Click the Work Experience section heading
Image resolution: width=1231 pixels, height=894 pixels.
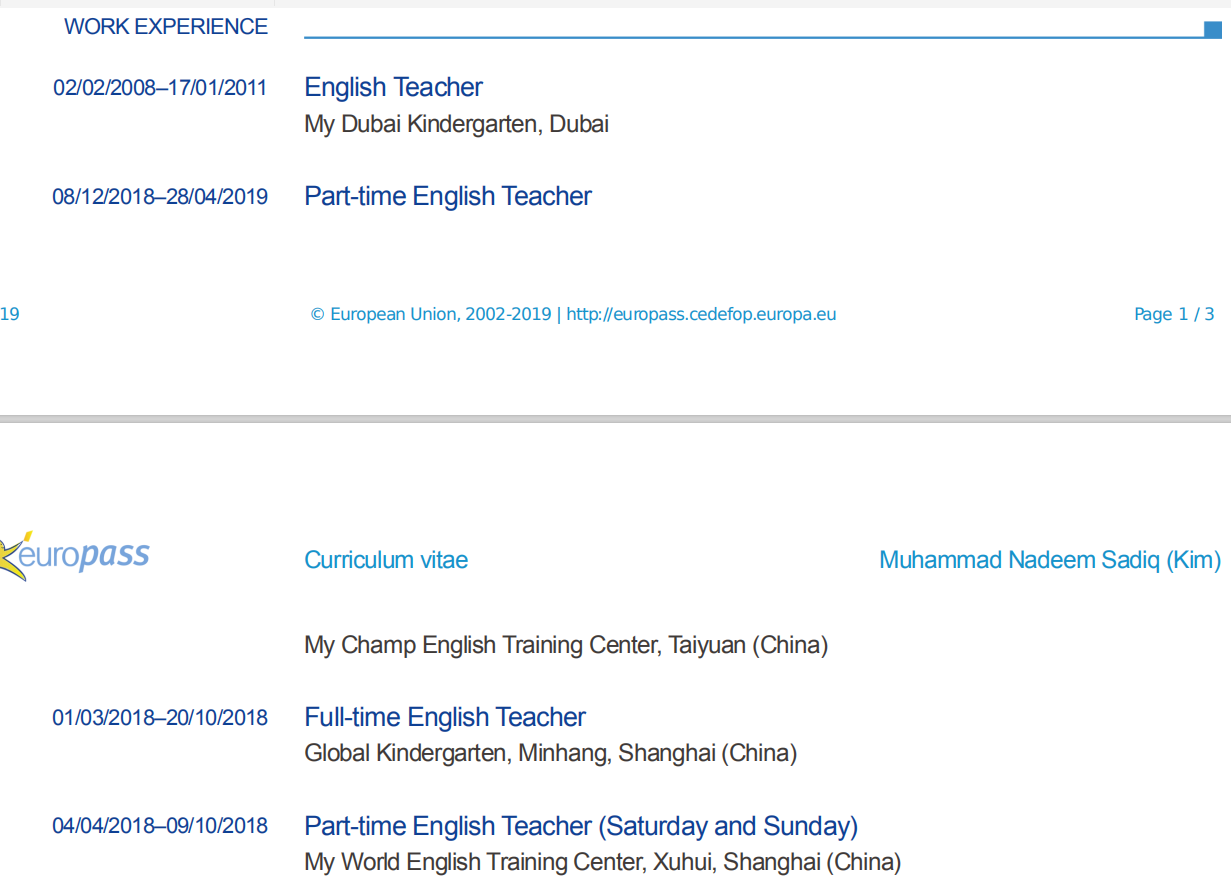[166, 27]
